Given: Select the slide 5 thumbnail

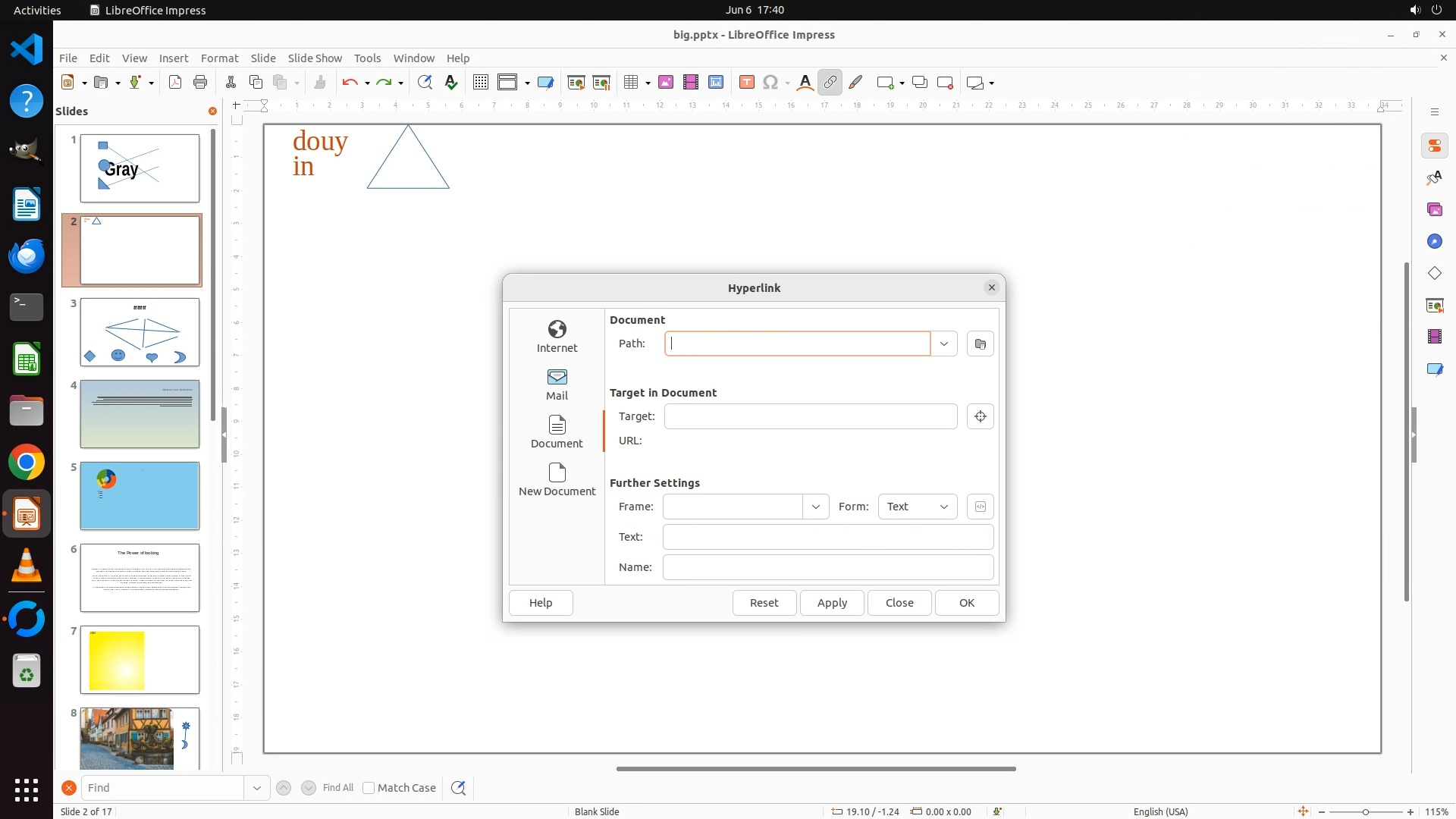Looking at the screenshot, I should (x=140, y=495).
